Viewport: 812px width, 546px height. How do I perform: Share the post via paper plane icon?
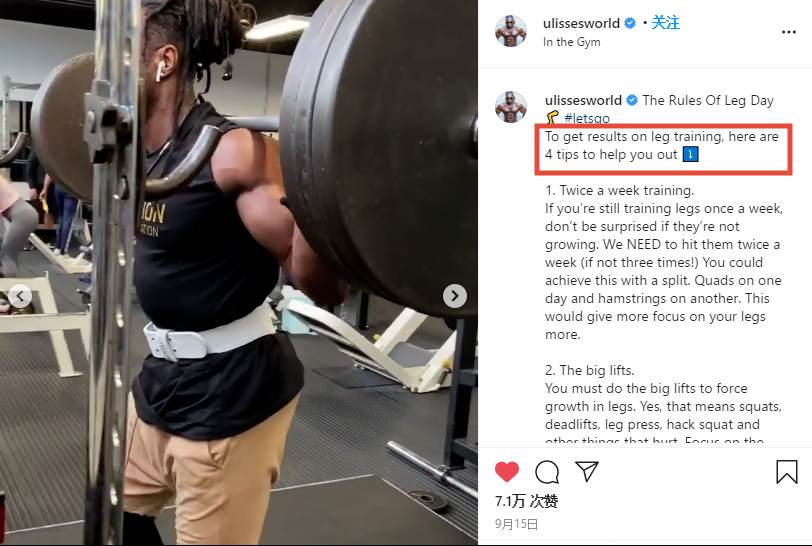(587, 471)
